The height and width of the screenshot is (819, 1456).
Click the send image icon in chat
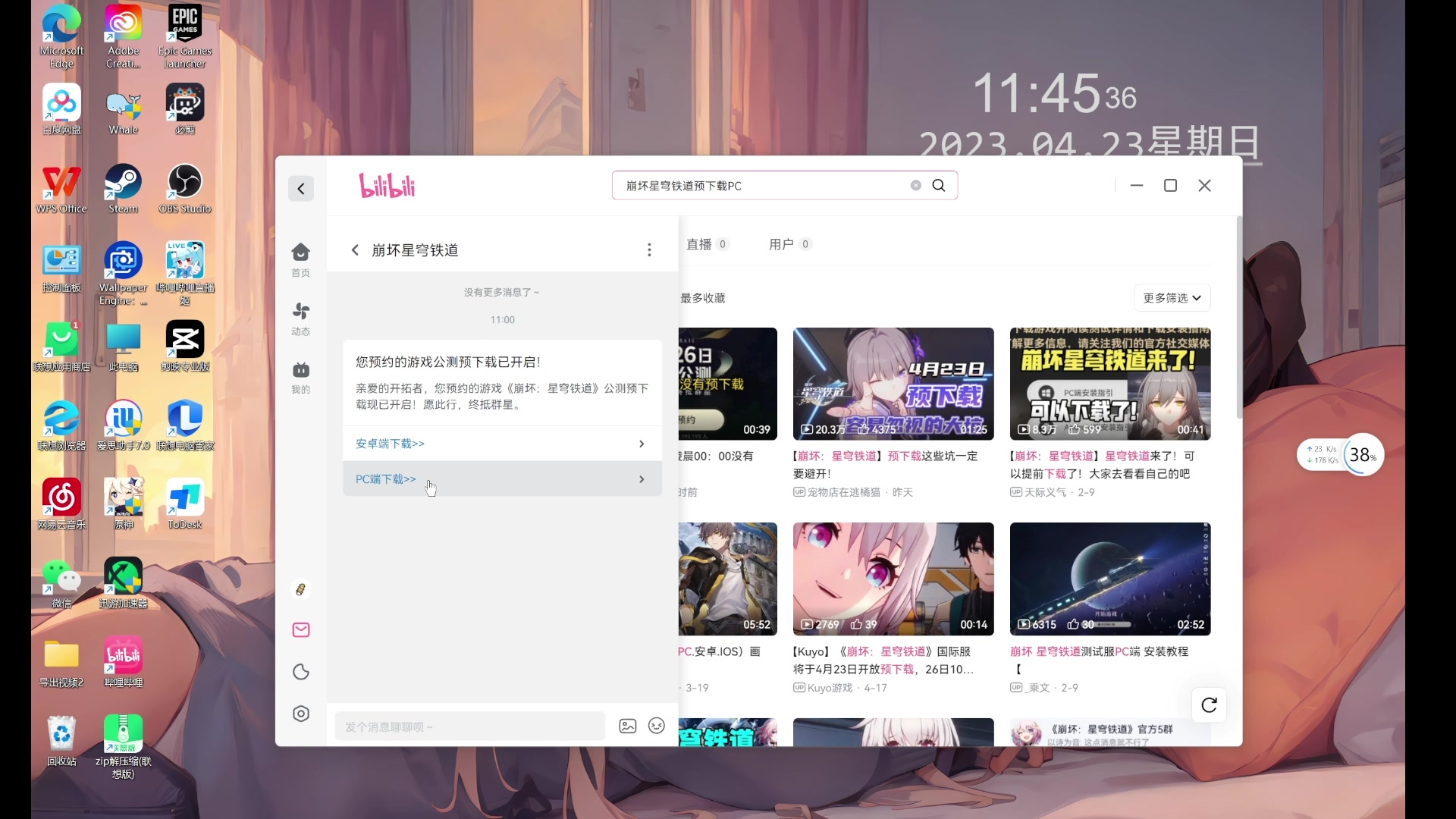coord(628,726)
